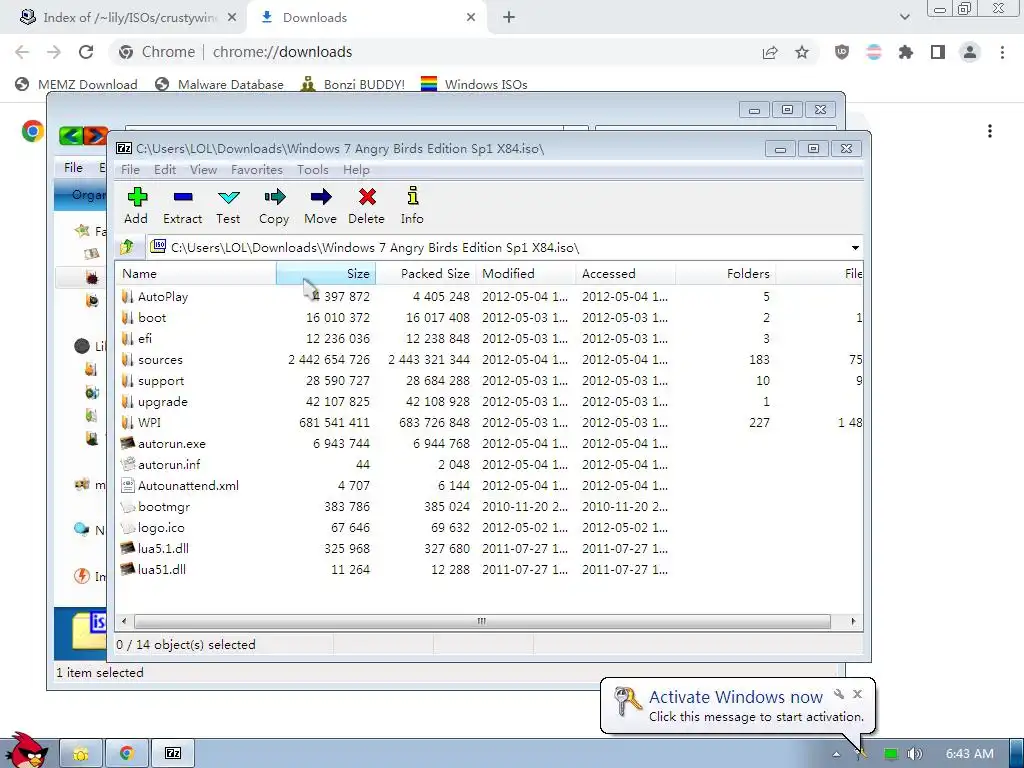Select the lua5.1.dll file

coord(163,549)
